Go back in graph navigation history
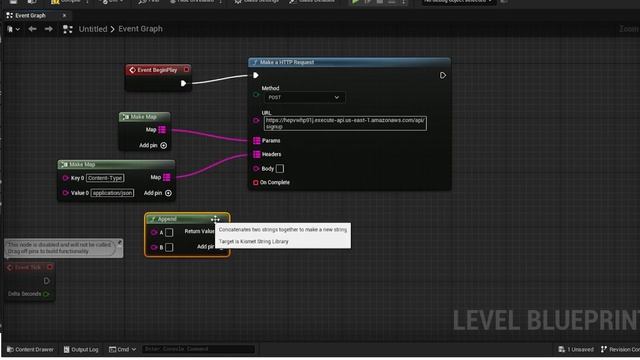Viewport: 640px width, 360px height. (x=32, y=29)
